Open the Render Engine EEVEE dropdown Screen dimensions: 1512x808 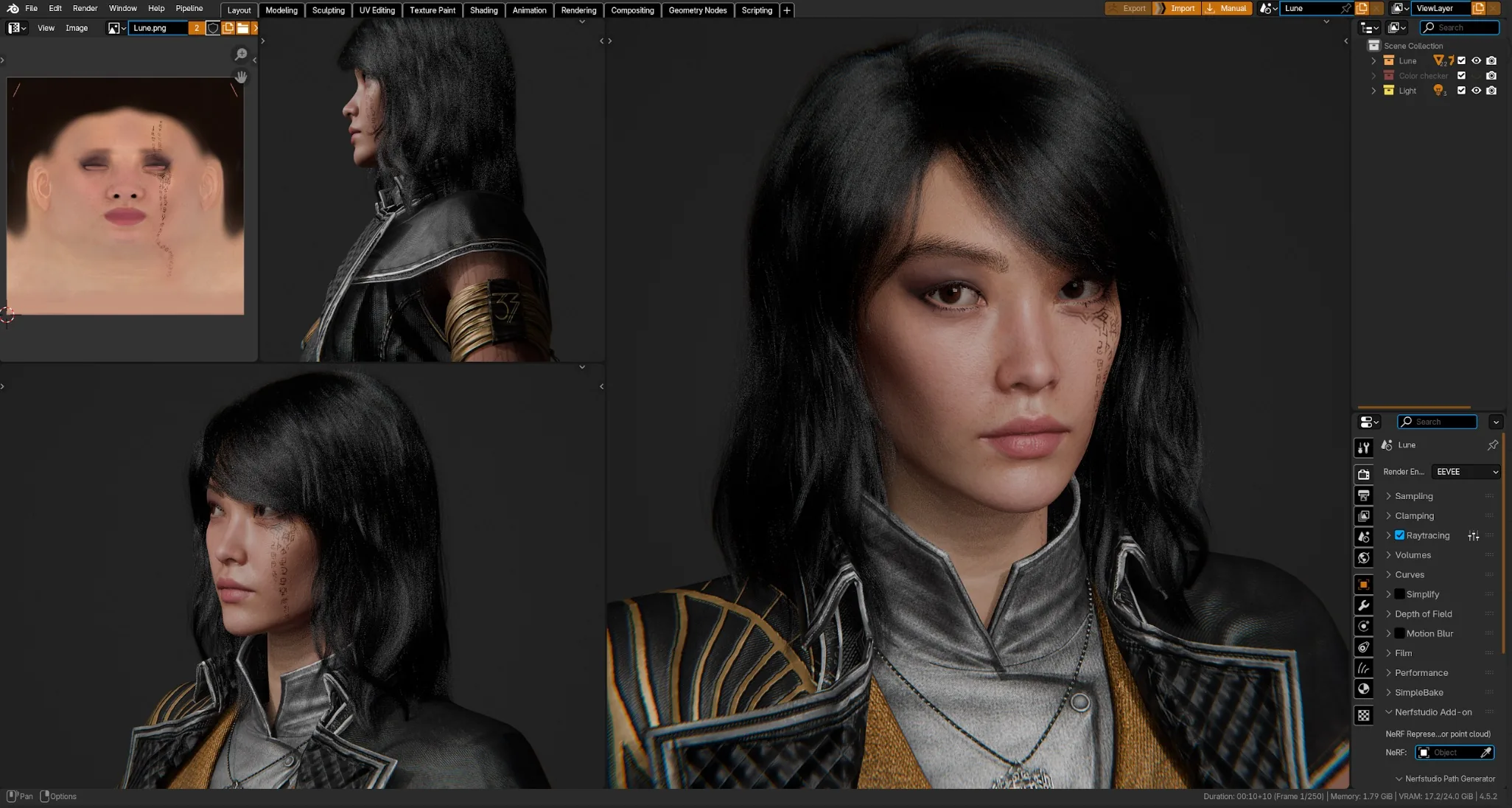[1466, 472]
